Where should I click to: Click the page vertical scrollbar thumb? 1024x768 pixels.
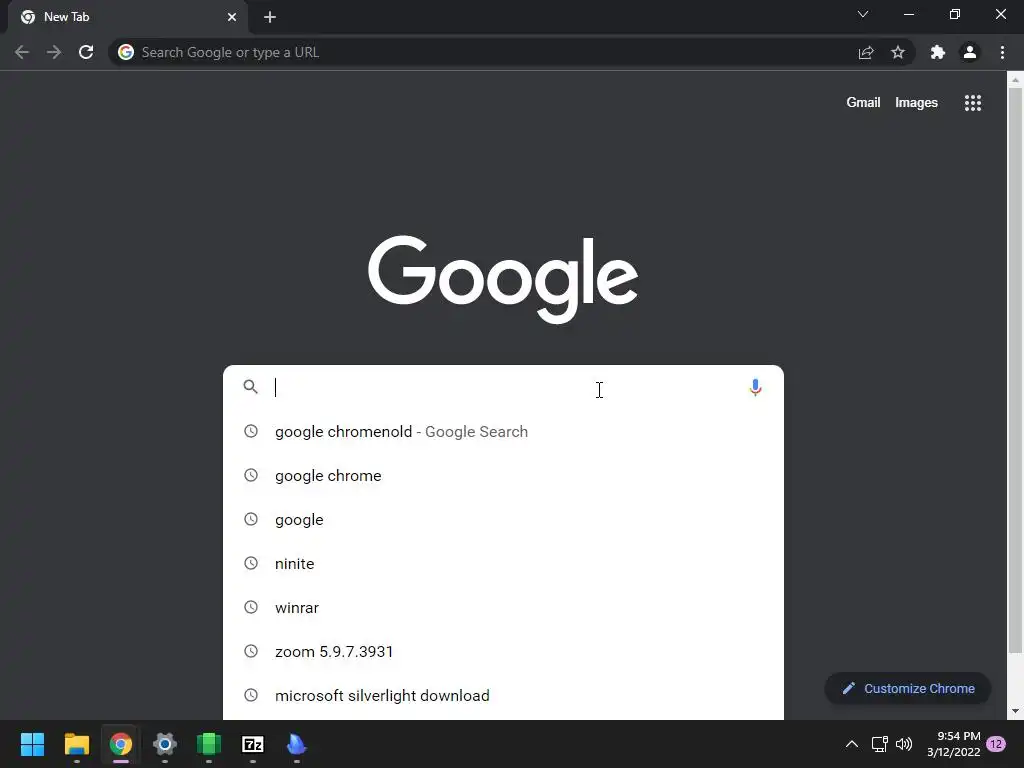(x=1015, y=369)
